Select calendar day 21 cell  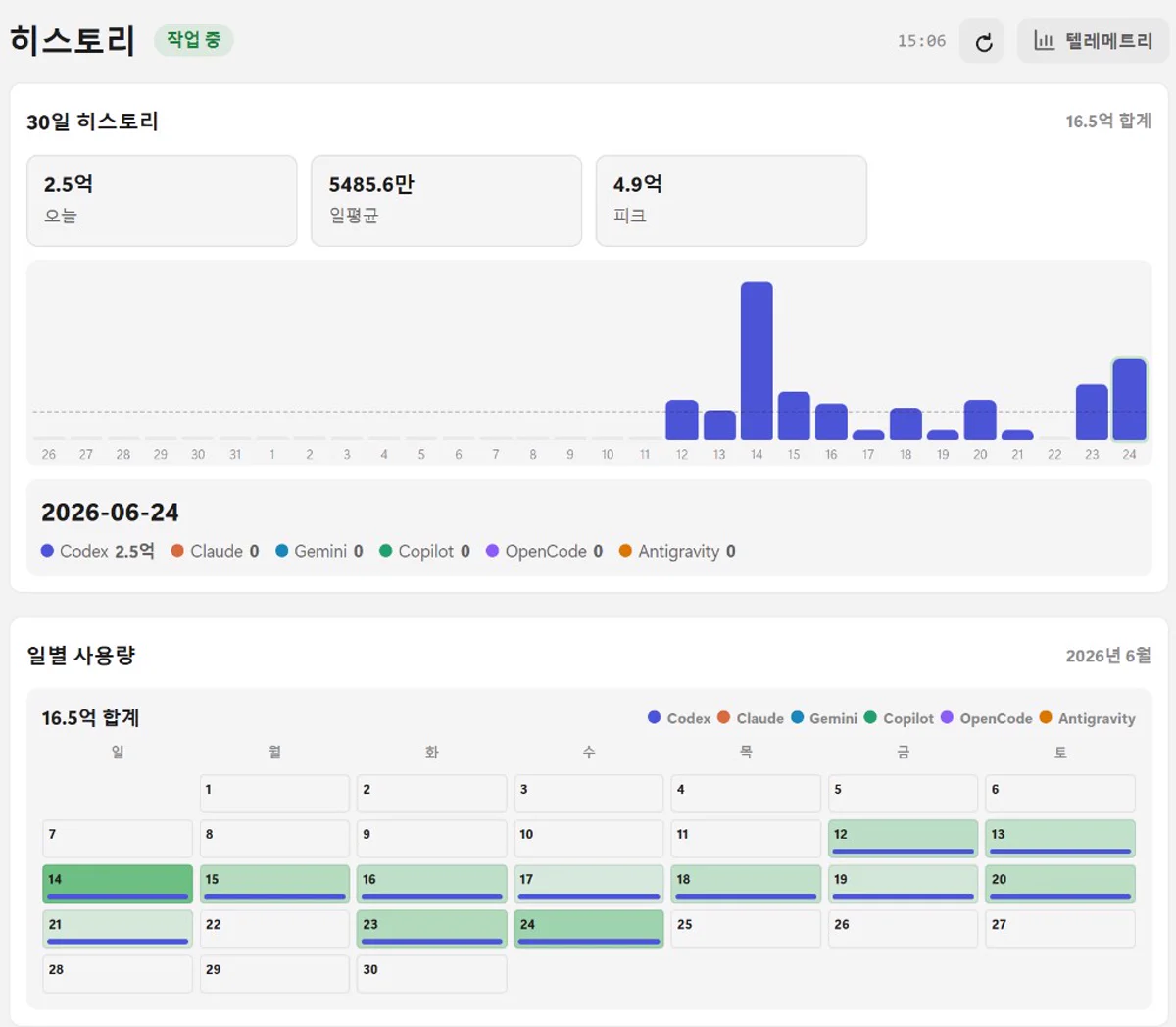[118, 928]
